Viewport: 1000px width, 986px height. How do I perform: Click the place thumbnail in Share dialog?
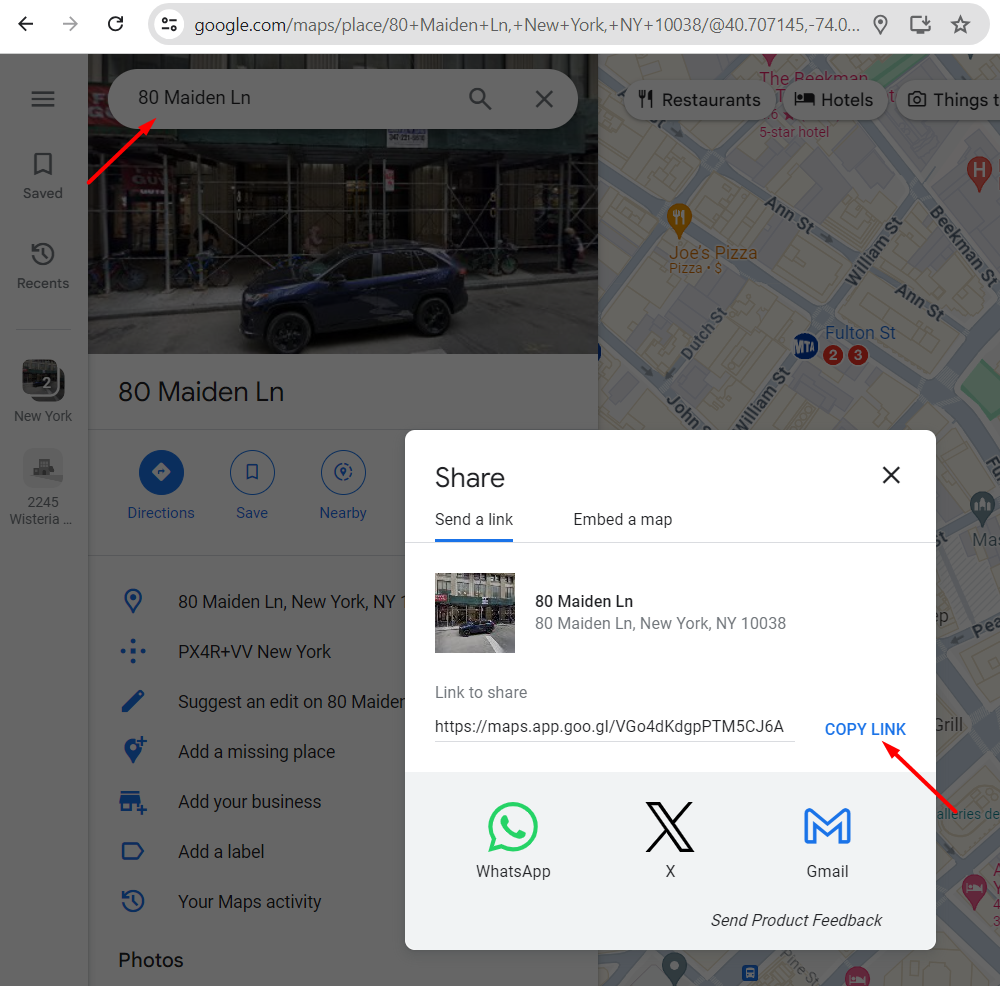point(474,613)
